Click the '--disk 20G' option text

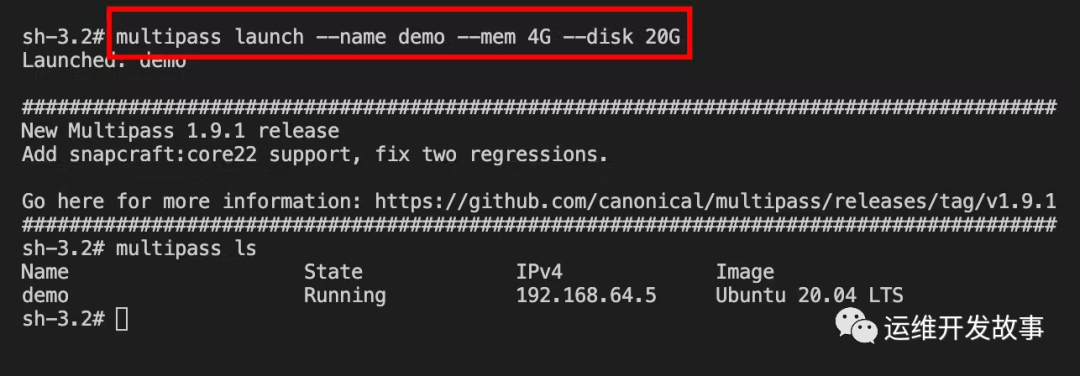coord(621,36)
